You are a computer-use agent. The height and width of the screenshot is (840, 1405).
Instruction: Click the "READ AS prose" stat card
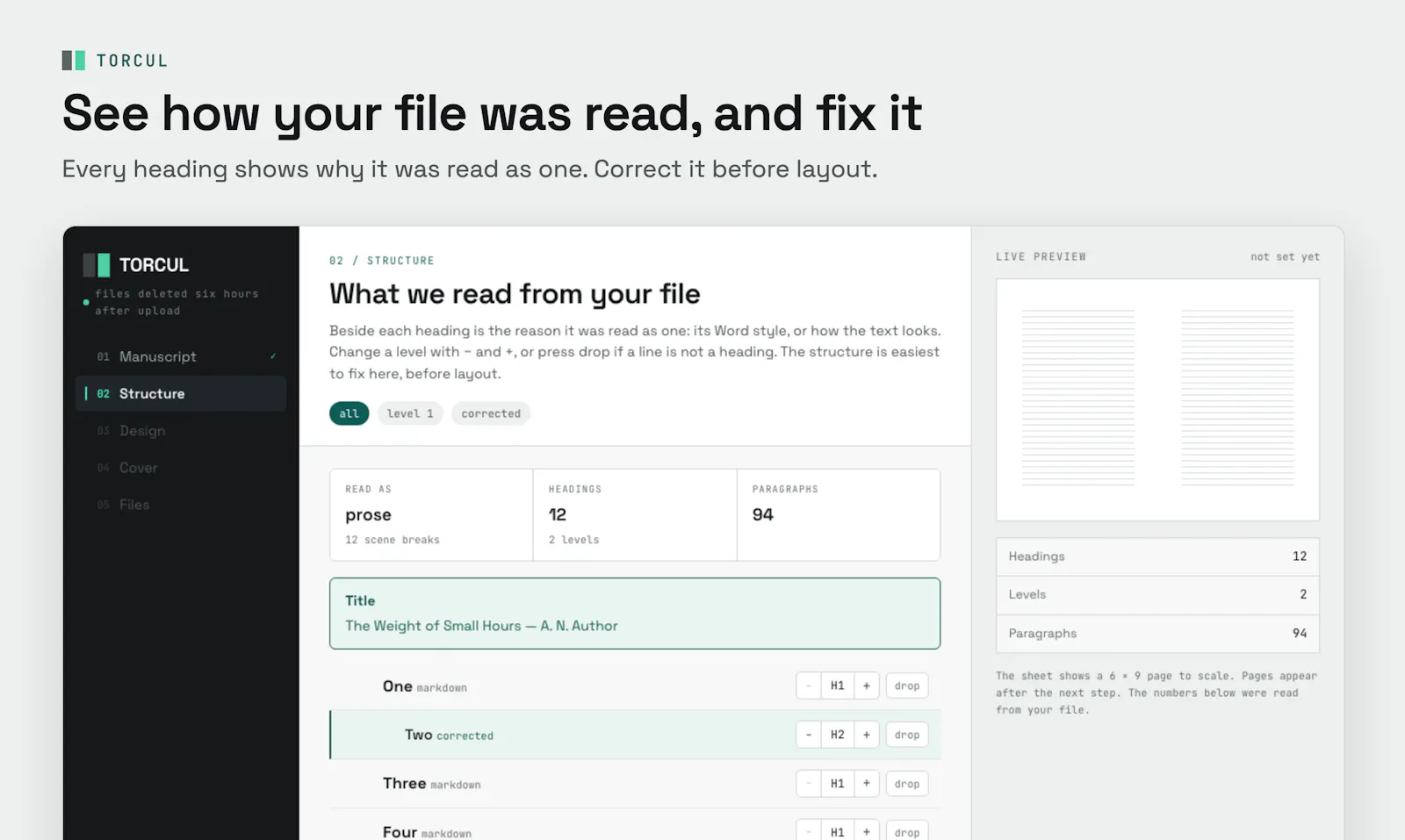click(x=431, y=515)
